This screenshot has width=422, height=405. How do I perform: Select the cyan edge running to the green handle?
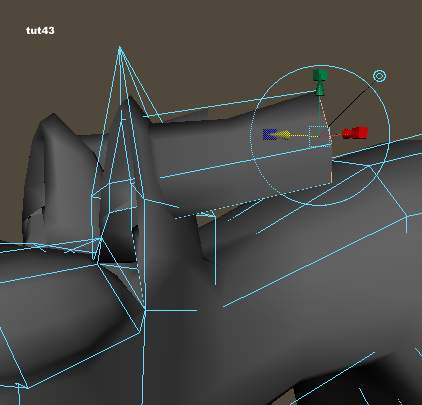click(x=232, y=104)
